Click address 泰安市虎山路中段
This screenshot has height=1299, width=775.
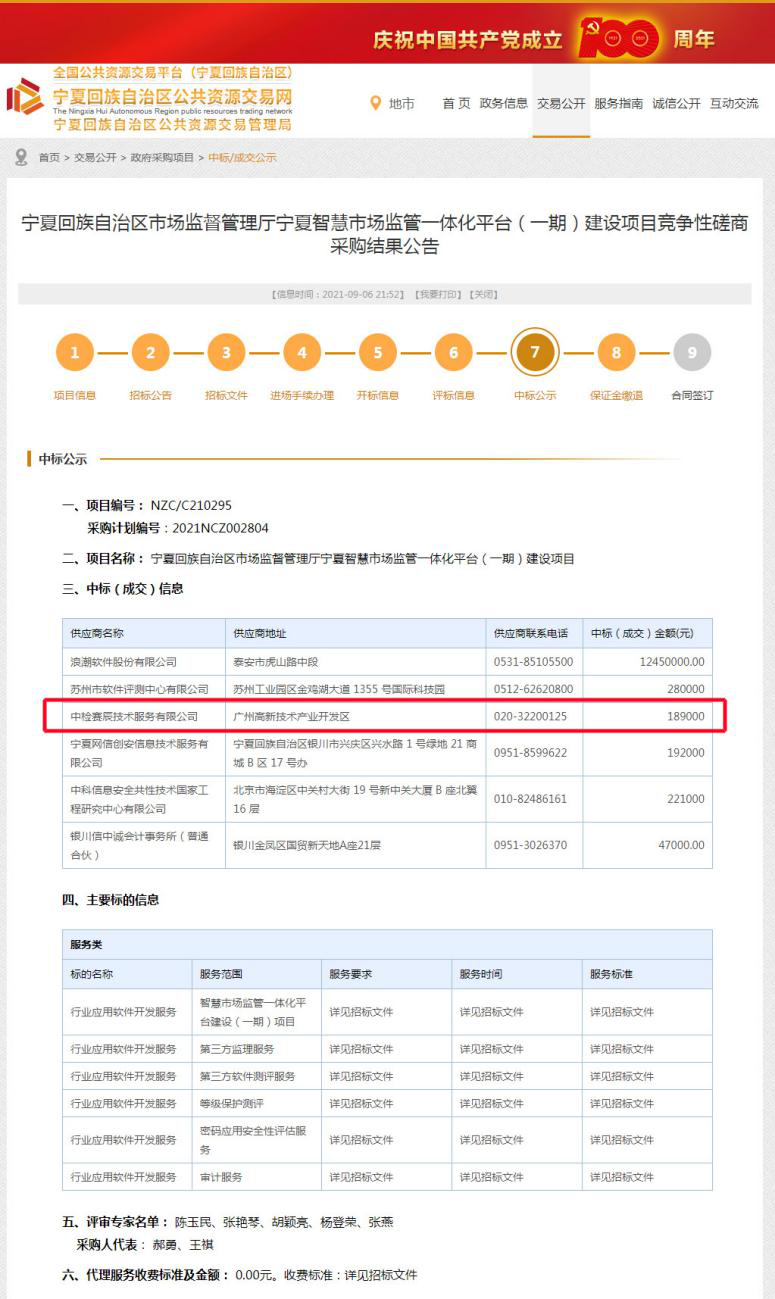[x=275, y=662]
